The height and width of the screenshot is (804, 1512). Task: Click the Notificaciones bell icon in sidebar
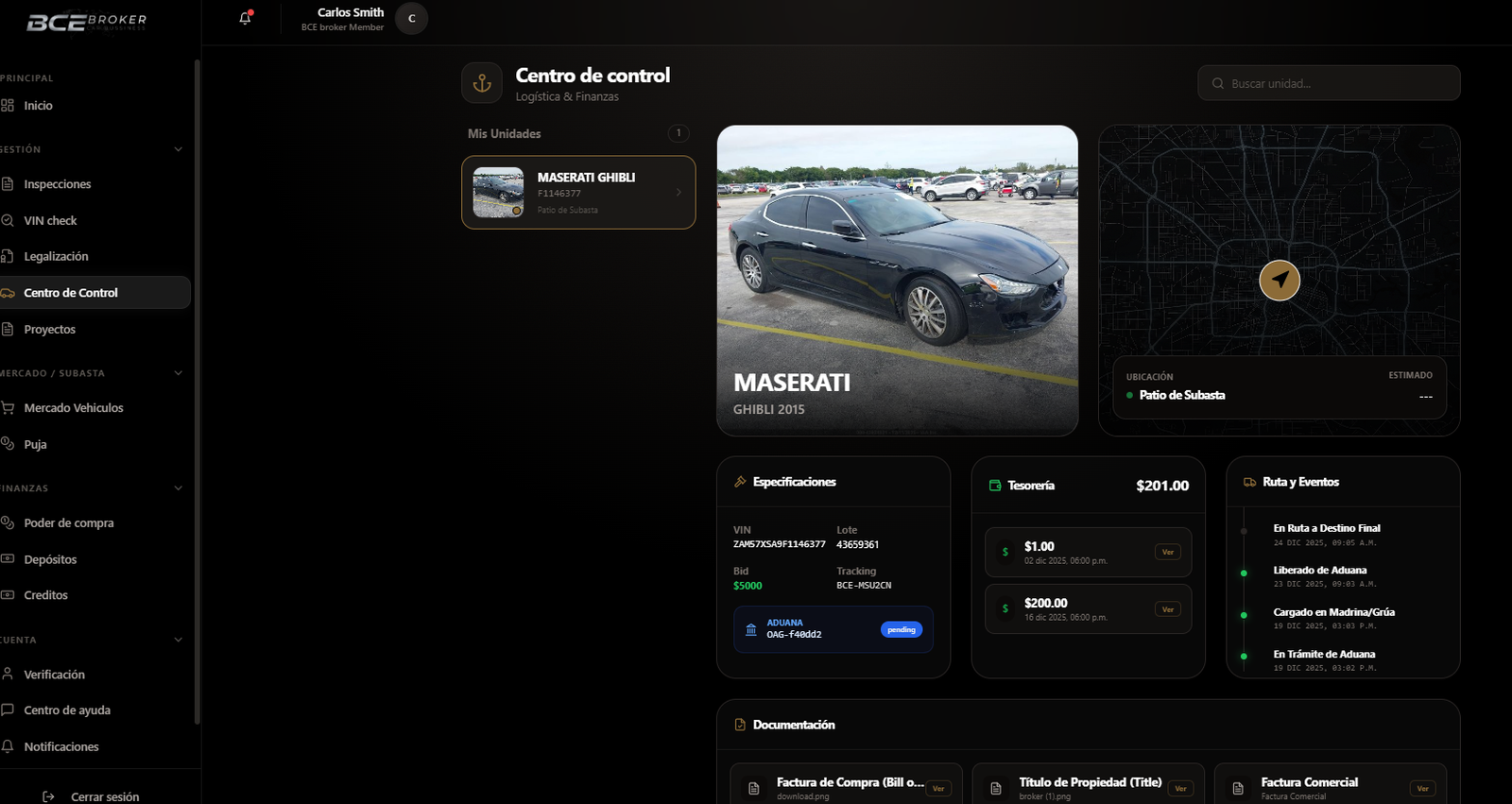click(8, 746)
